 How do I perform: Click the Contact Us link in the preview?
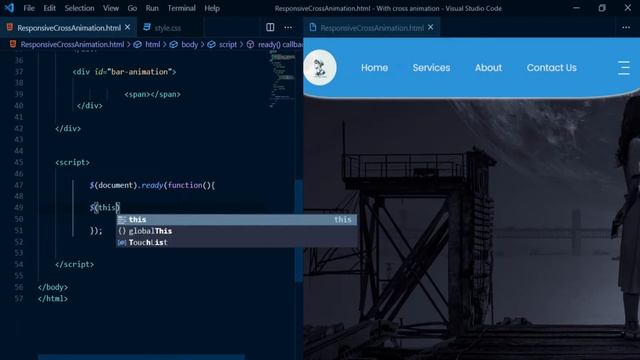[x=551, y=68]
